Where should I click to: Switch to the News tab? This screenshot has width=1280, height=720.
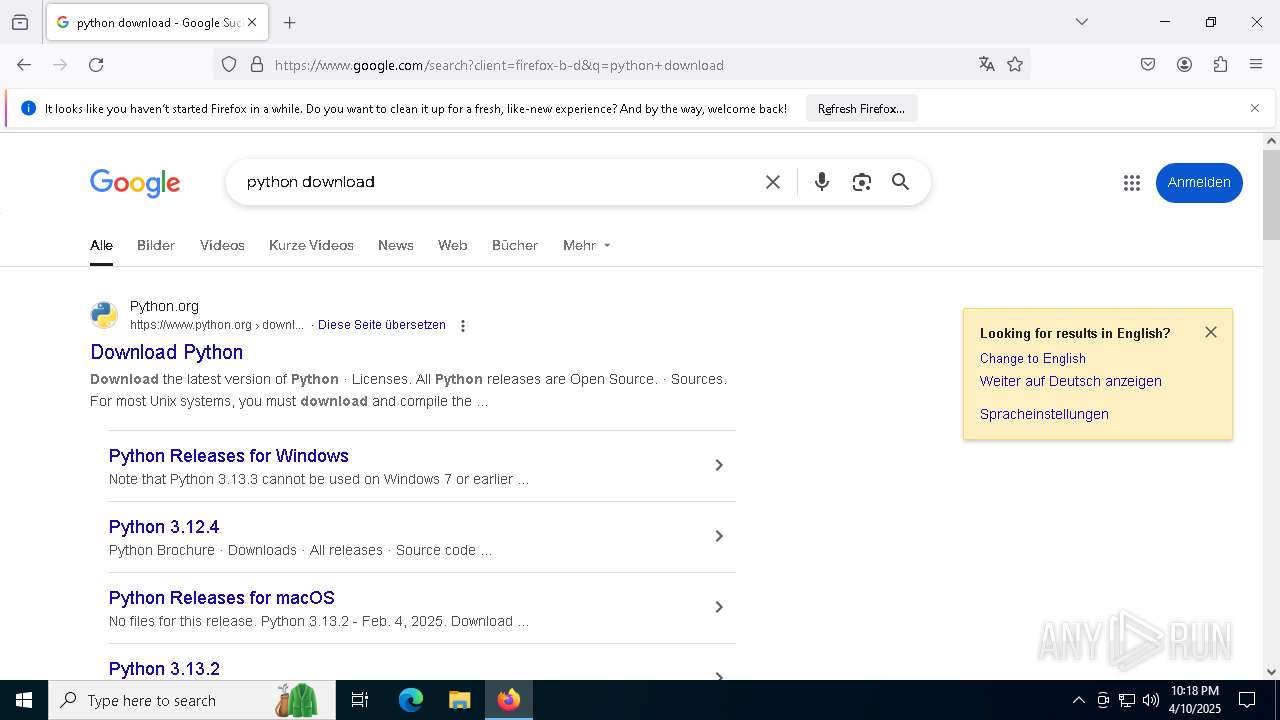396,245
